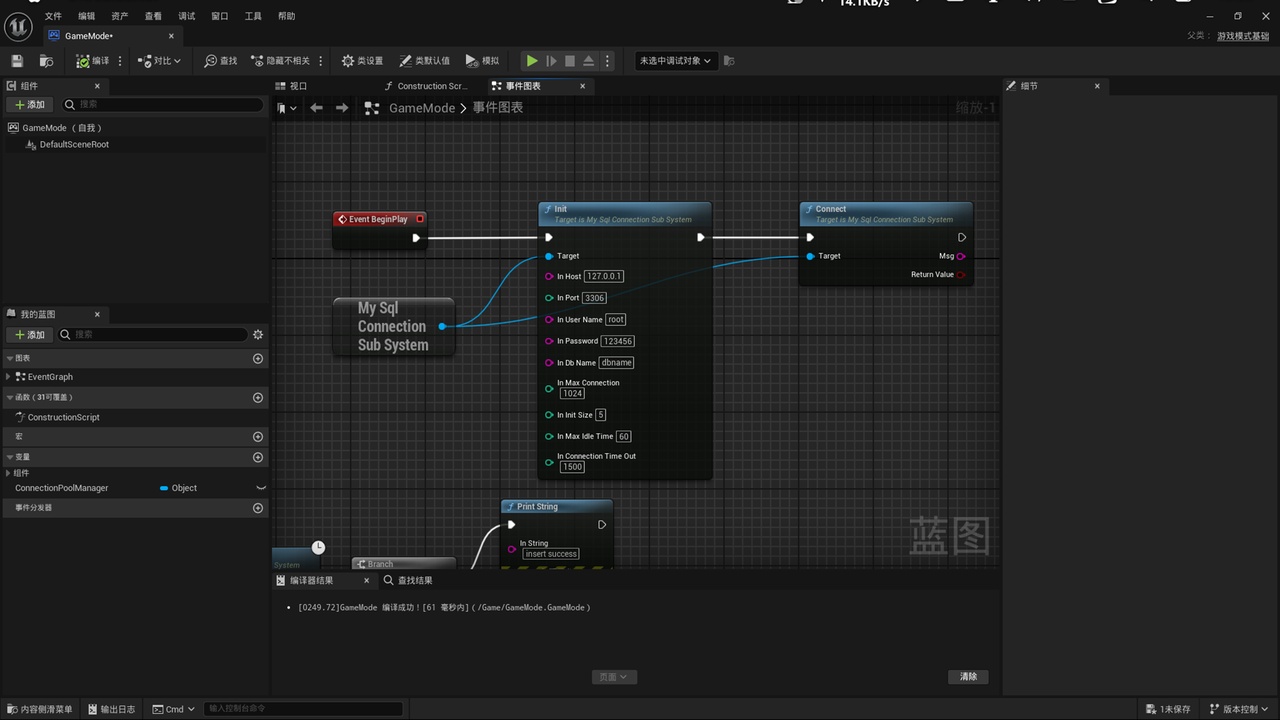The image size is (1280, 720).
Task: Switch to the 查找结果 tab
Action: [x=408, y=581]
